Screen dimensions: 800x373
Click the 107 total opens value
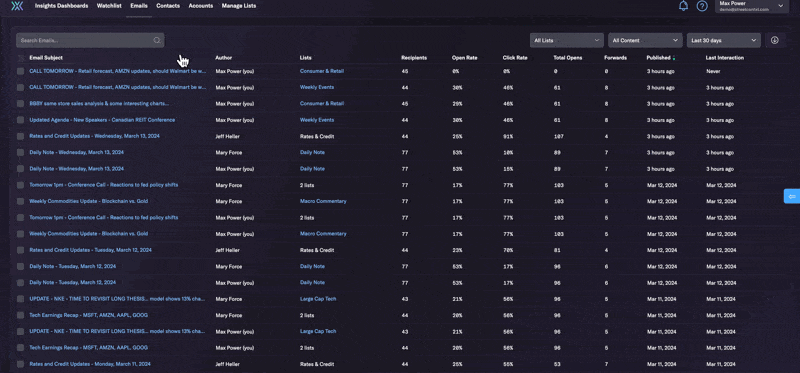click(x=558, y=136)
